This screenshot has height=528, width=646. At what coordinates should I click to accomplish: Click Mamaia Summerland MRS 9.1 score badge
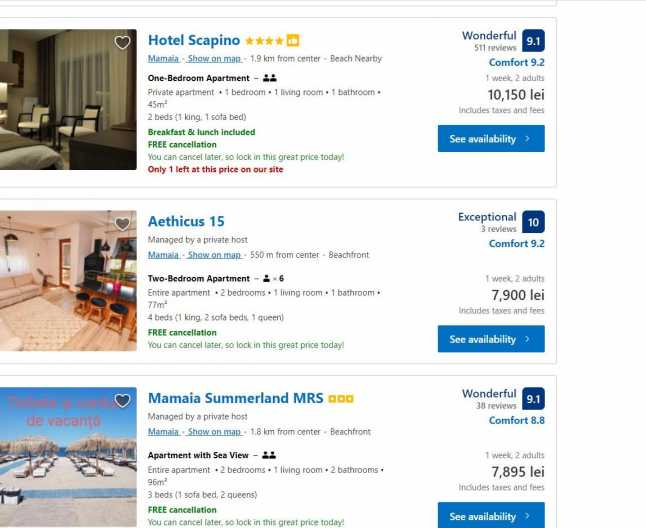[x=534, y=399]
